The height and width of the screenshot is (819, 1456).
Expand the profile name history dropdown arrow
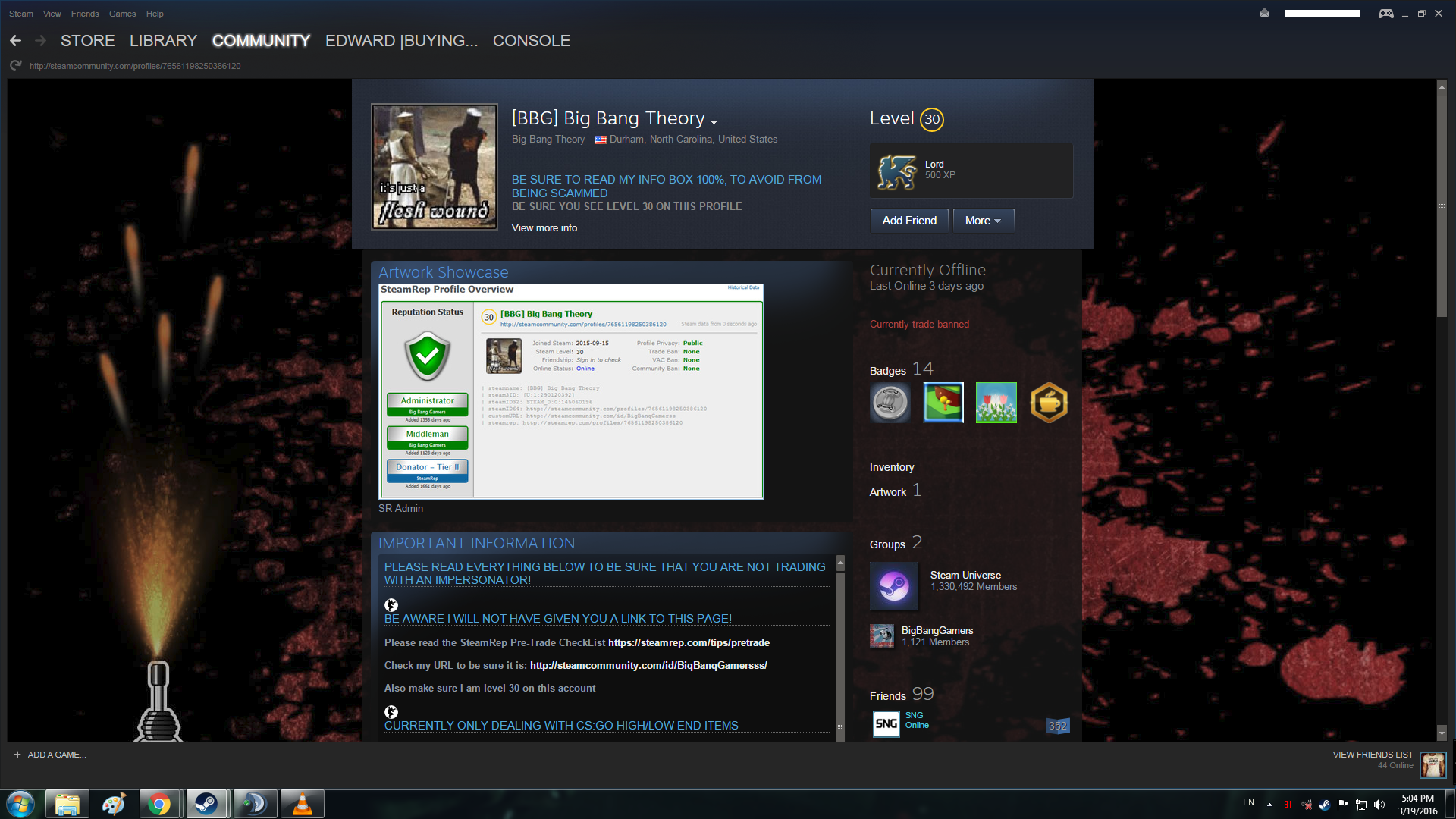click(x=714, y=121)
